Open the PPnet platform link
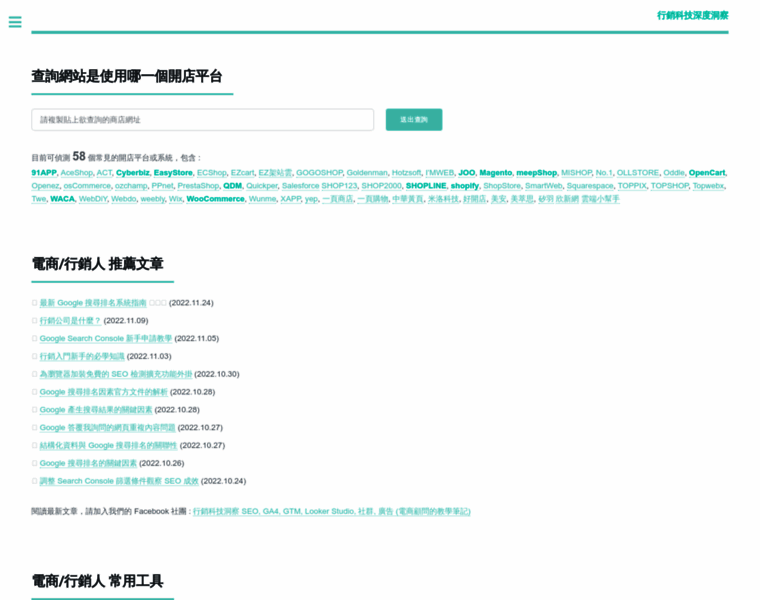The image size is (760, 600). click(162, 186)
